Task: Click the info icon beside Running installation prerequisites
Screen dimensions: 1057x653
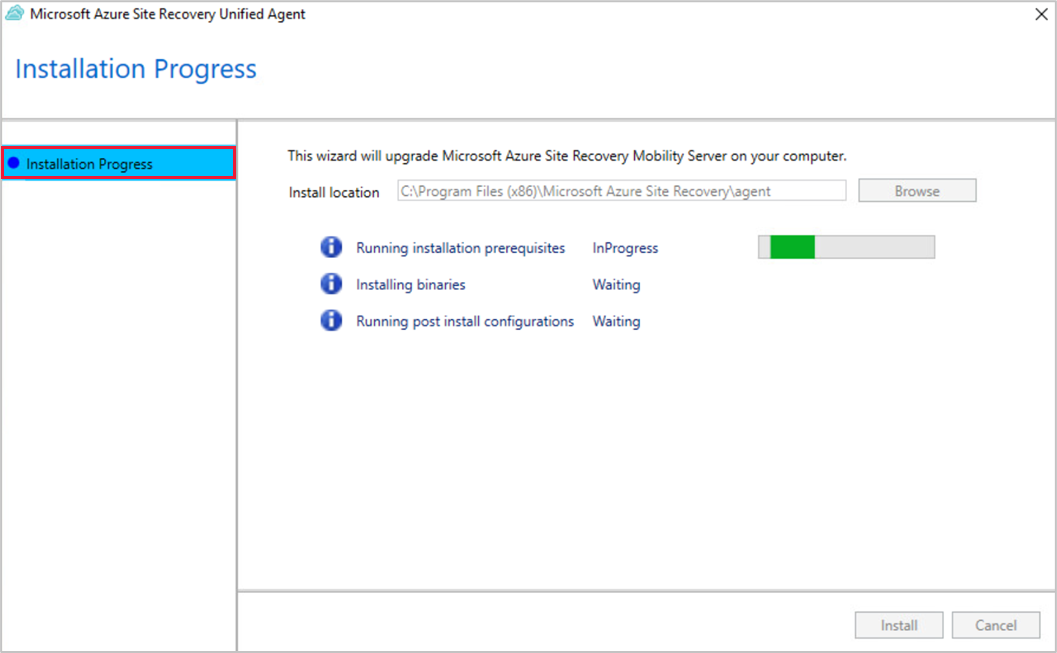Action: tap(331, 247)
